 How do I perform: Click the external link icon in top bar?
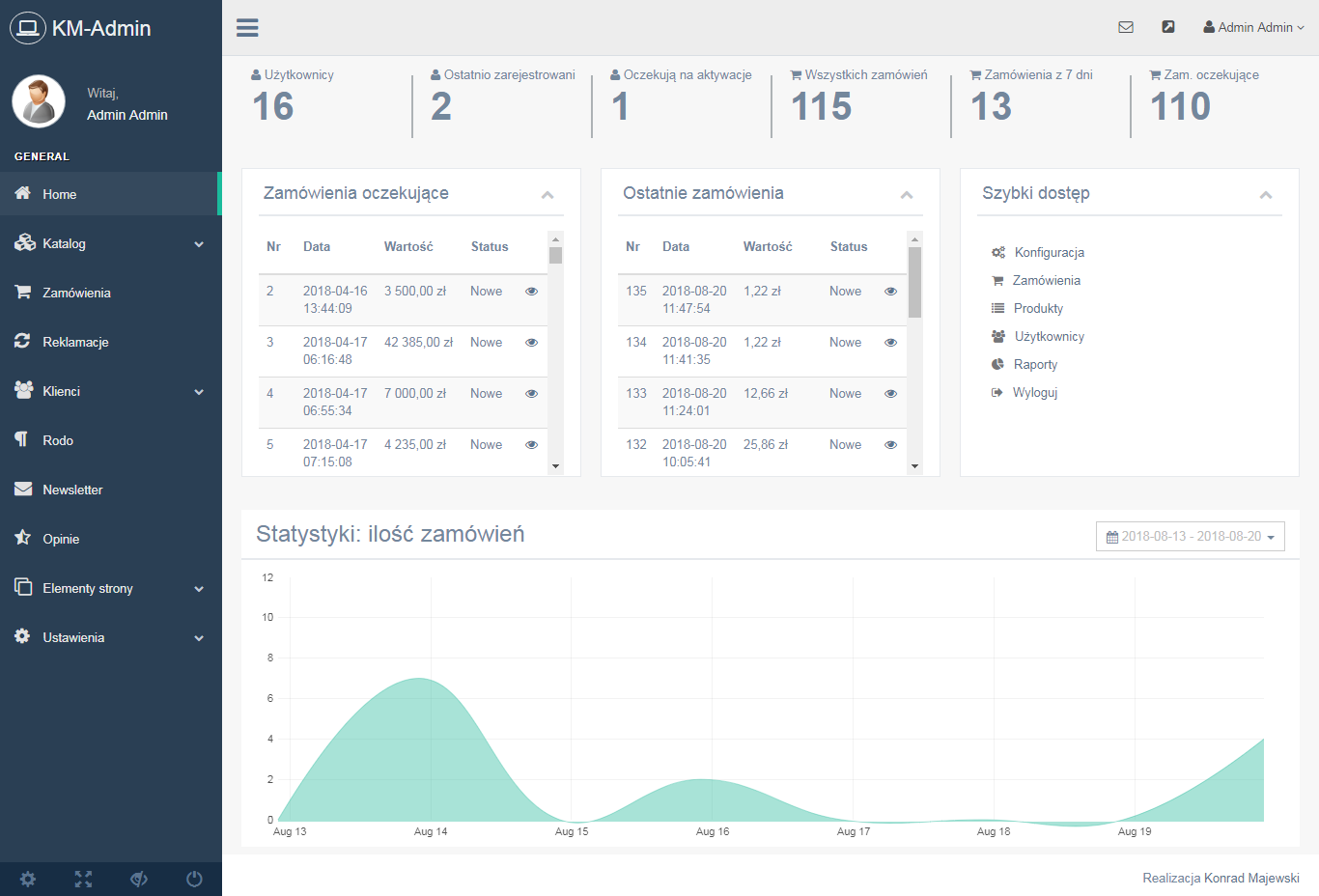pyautogui.click(x=1168, y=27)
